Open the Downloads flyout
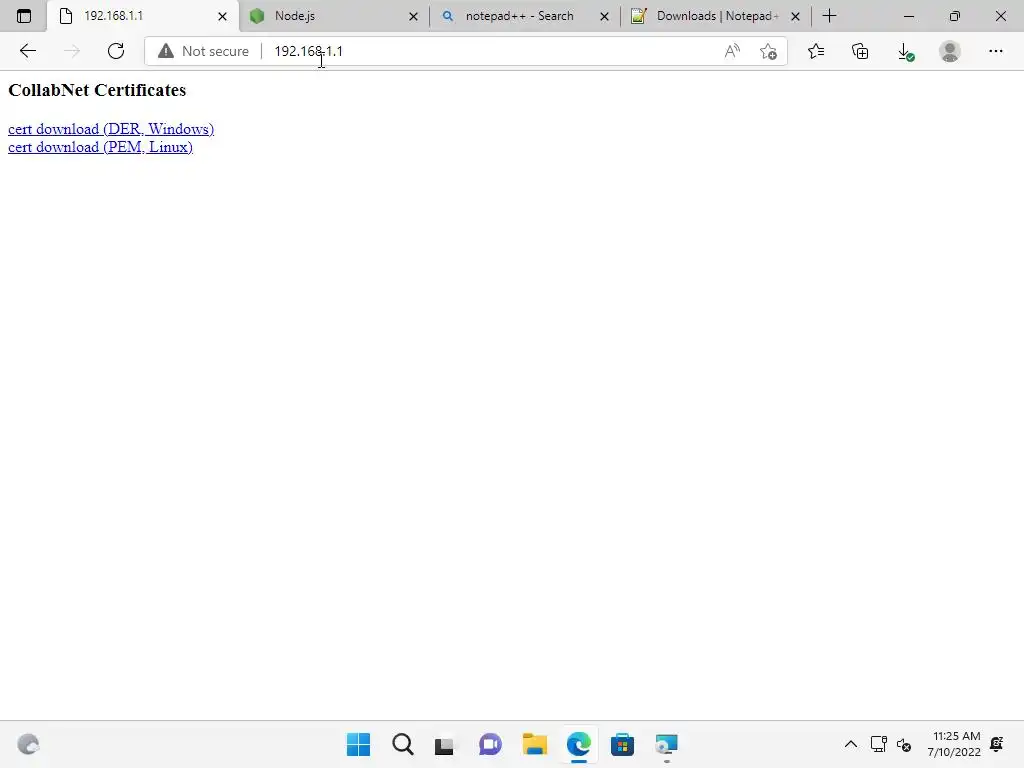 point(905,52)
